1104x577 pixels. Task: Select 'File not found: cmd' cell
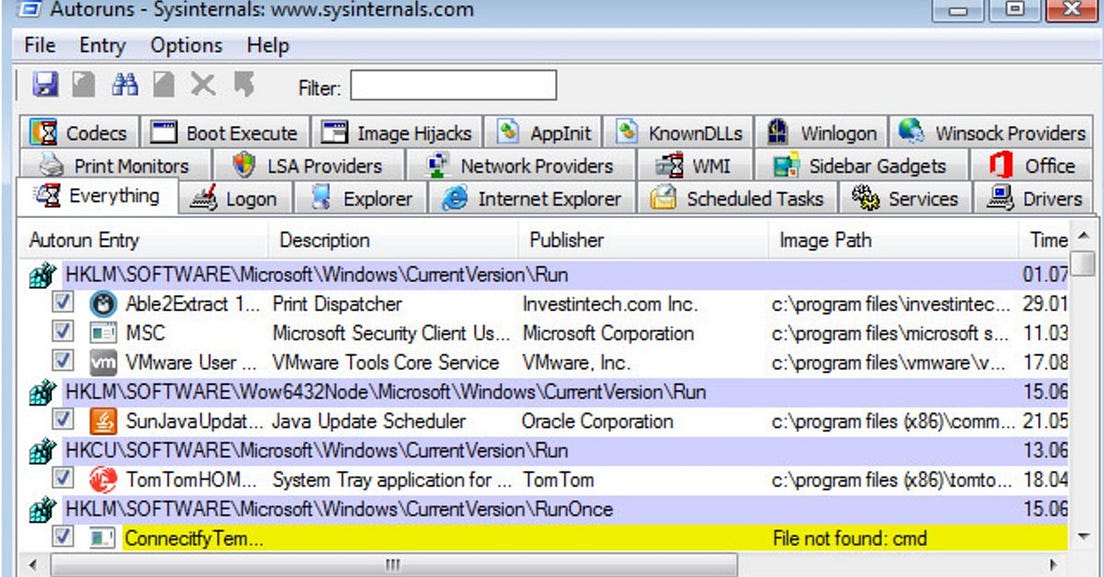click(849, 538)
